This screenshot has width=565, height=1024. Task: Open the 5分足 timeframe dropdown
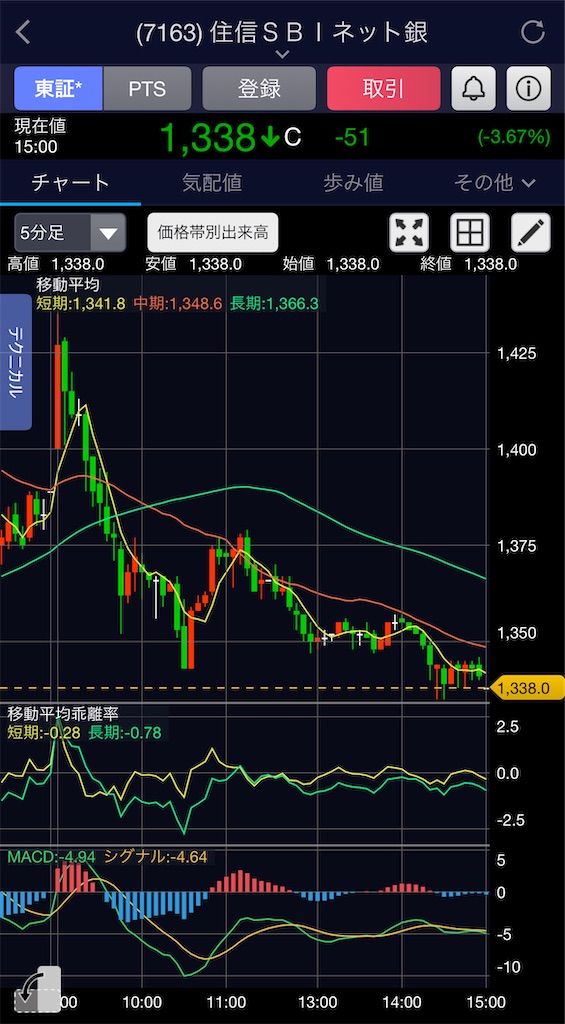(70, 232)
